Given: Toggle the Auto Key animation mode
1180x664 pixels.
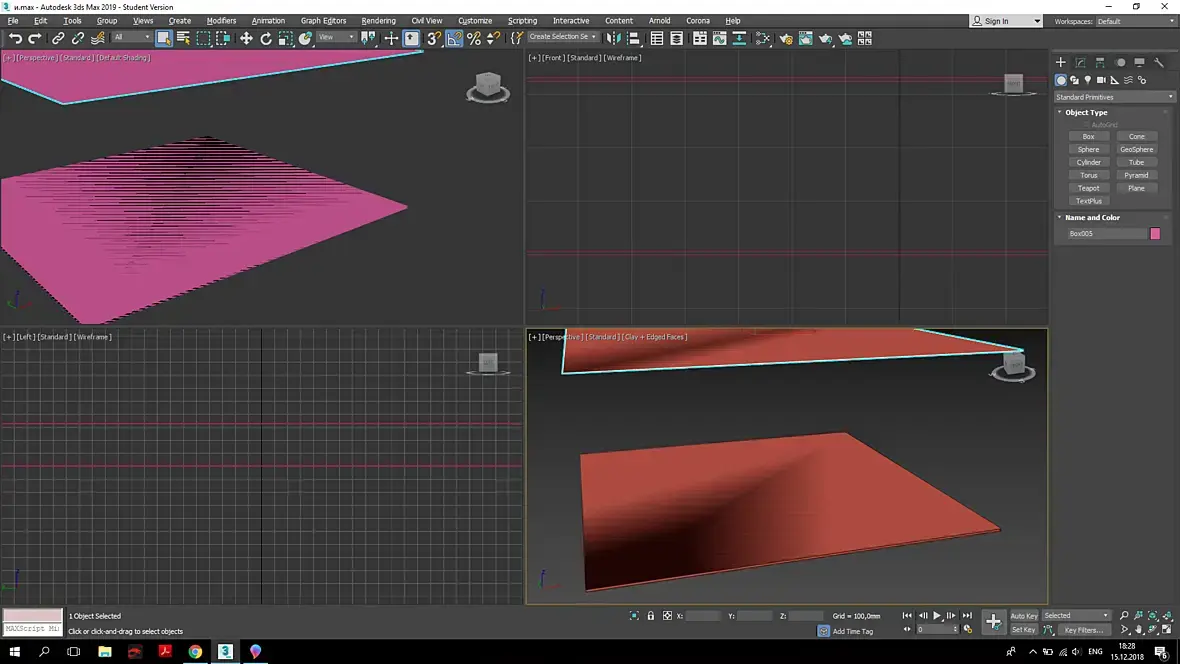Looking at the screenshot, I should [1023, 616].
